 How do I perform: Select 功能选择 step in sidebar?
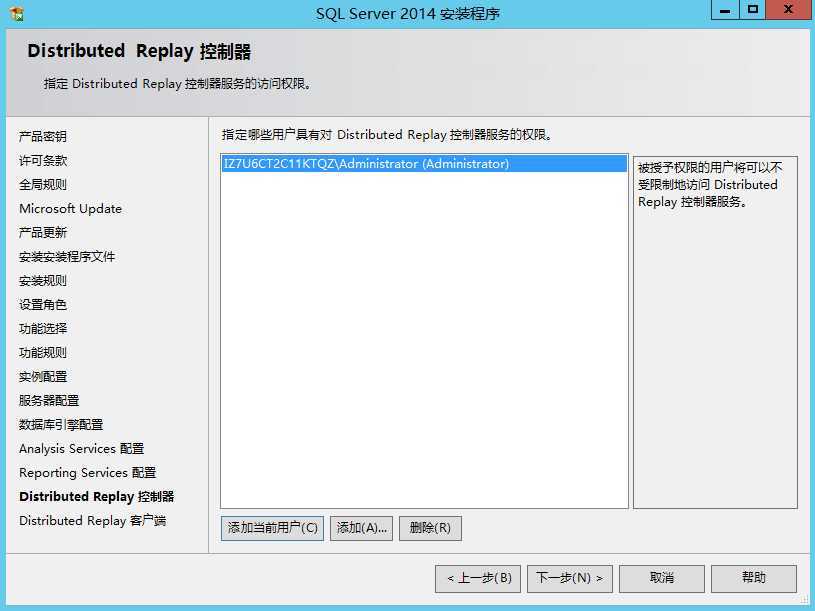[x=43, y=328]
